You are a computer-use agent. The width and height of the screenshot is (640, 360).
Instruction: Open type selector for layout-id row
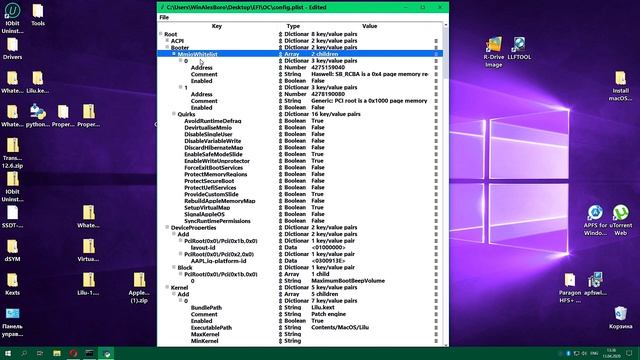click(x=280, y=247)
